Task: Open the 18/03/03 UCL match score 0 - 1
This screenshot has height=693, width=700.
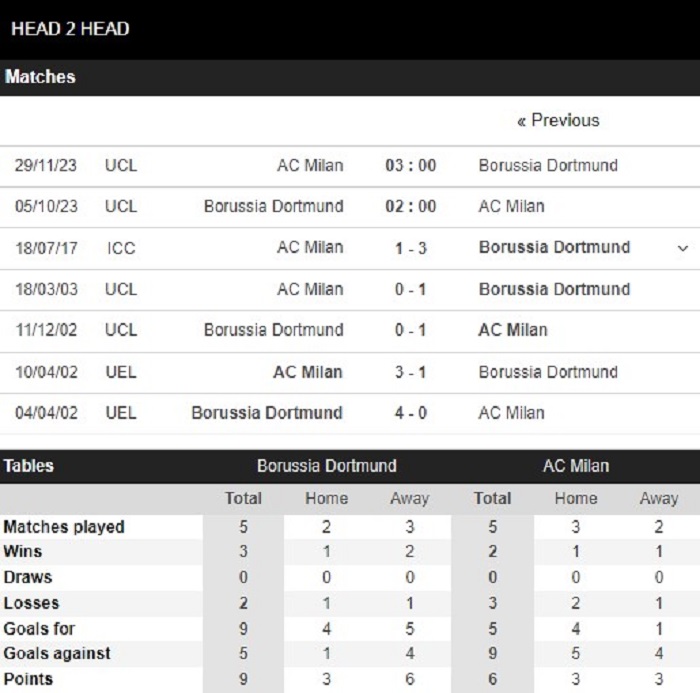Action: tap(410, 289)
